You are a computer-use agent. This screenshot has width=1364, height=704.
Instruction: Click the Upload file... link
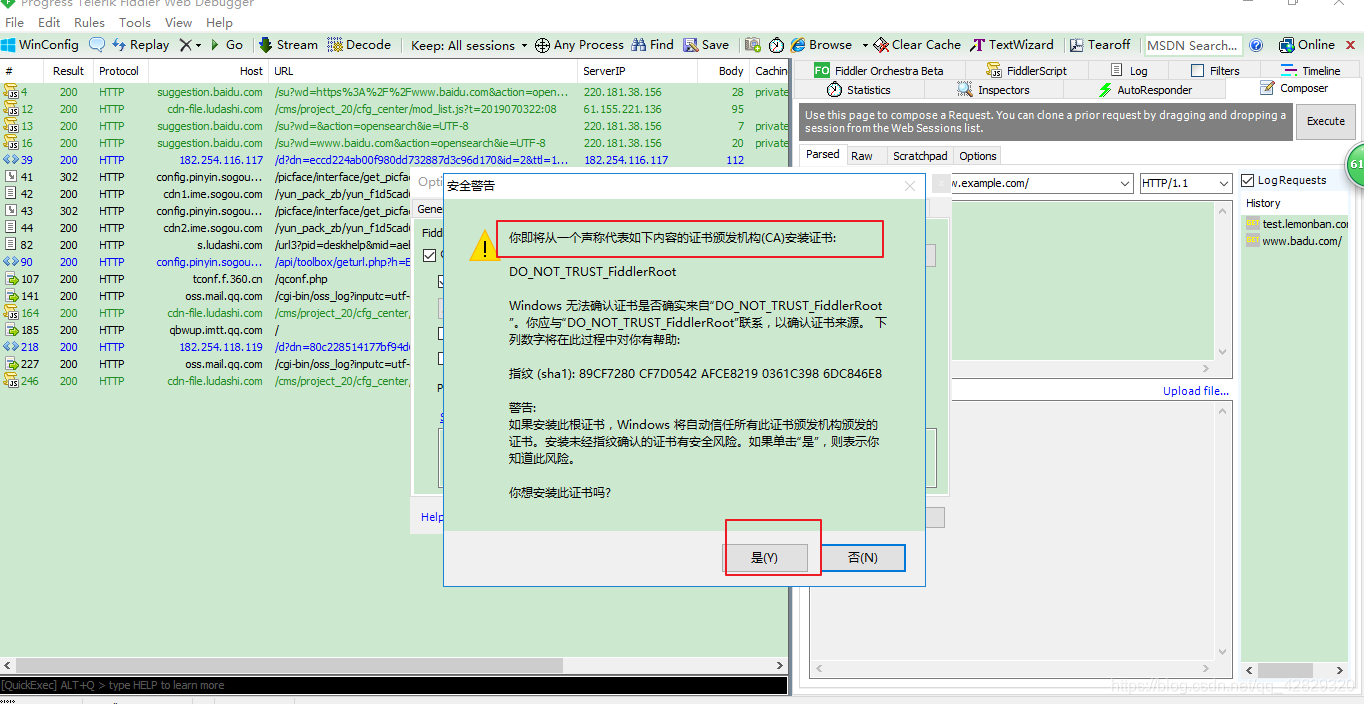[1196, 391]
